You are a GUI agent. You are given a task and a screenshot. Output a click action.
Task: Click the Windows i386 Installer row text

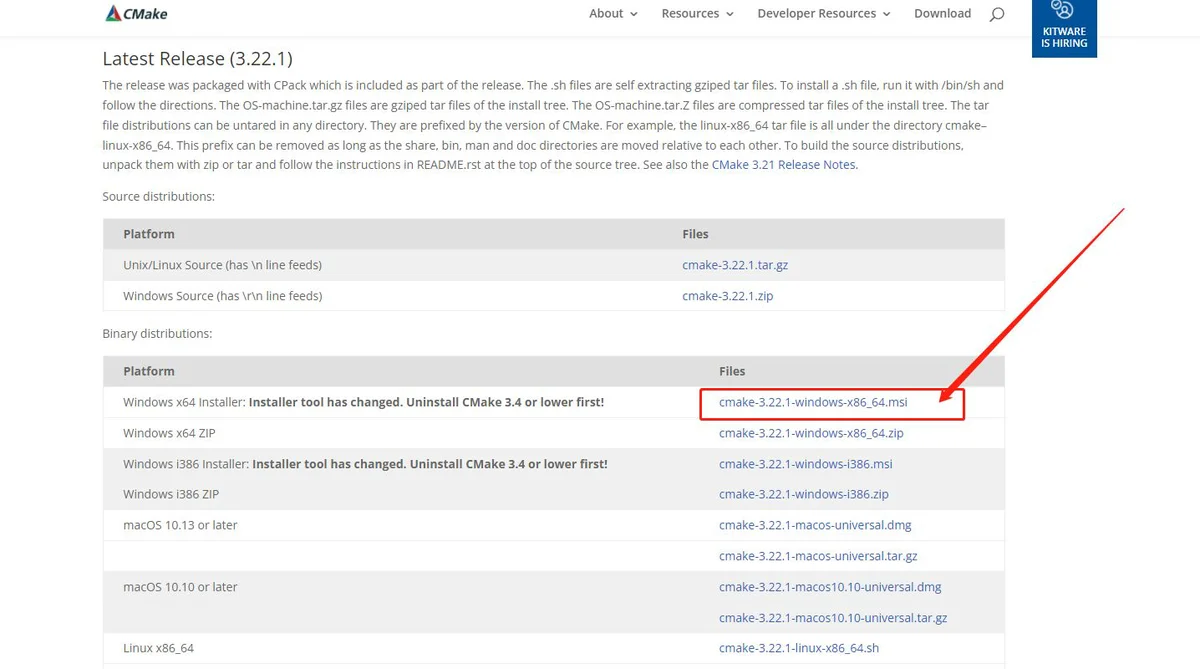point(365,464)
